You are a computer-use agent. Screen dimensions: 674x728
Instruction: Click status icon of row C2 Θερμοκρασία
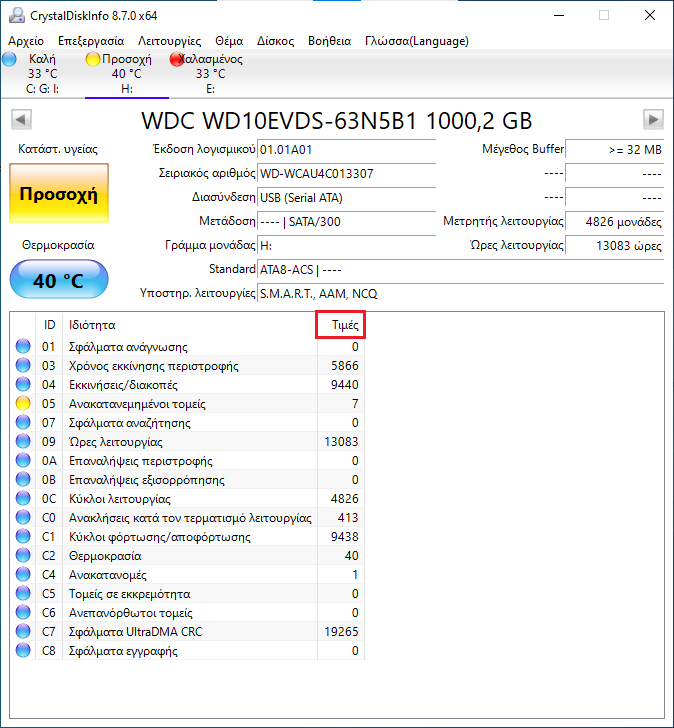(23, 556)
